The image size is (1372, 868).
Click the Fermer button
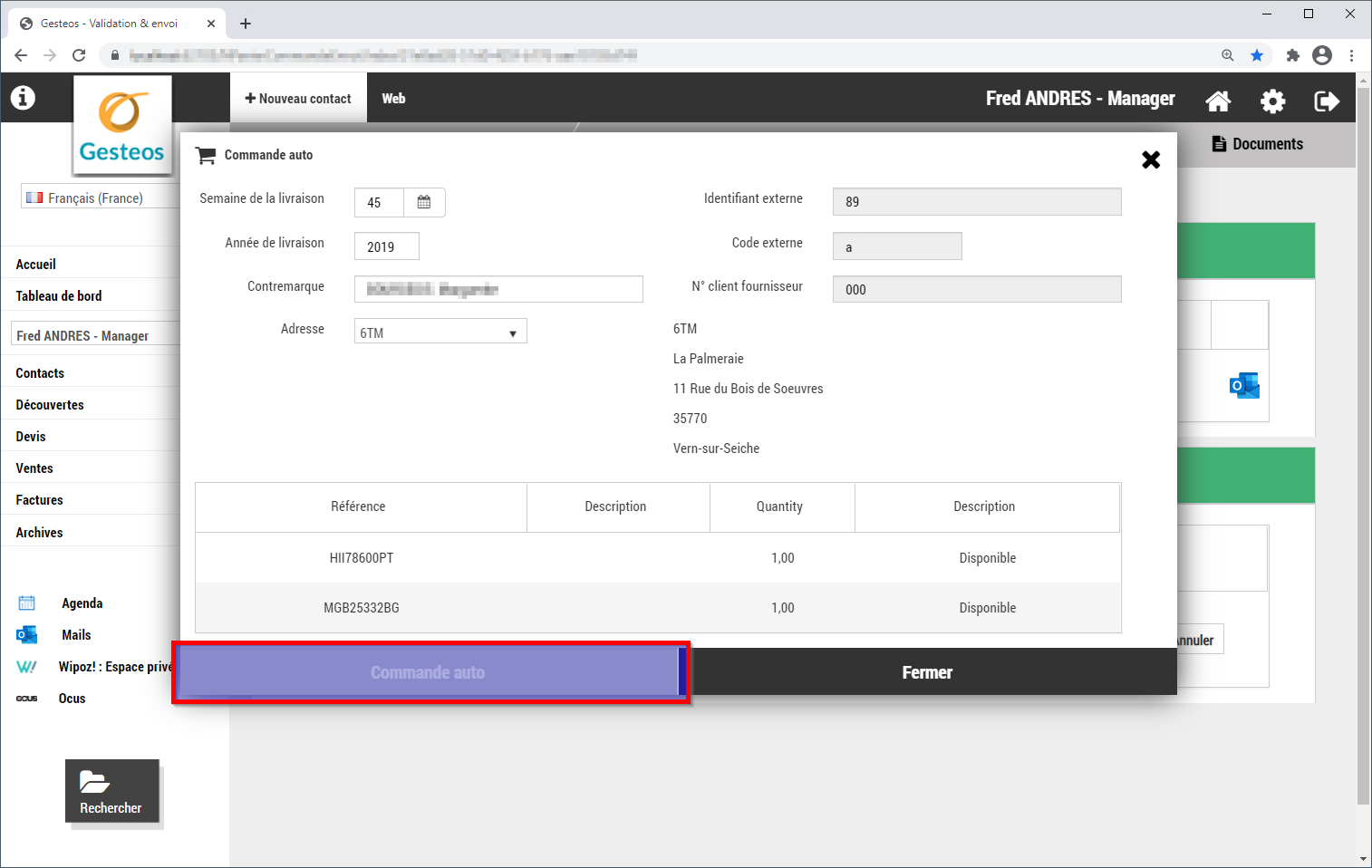tap(927, 672)
